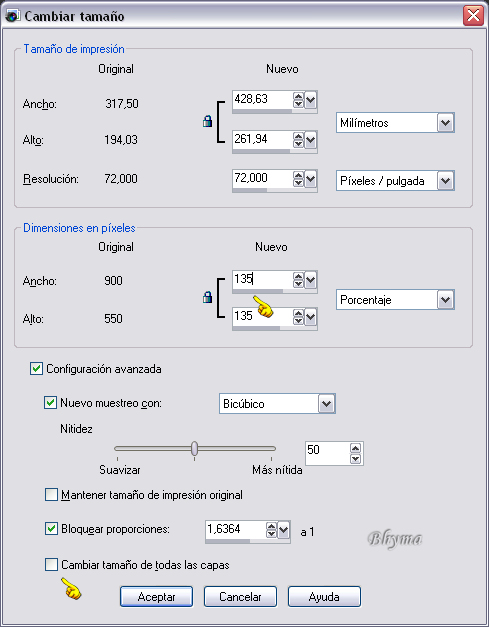Uncheck Configuración avanzada checkbox
This screenshot has width=489, height=627.
pos(36,368)
